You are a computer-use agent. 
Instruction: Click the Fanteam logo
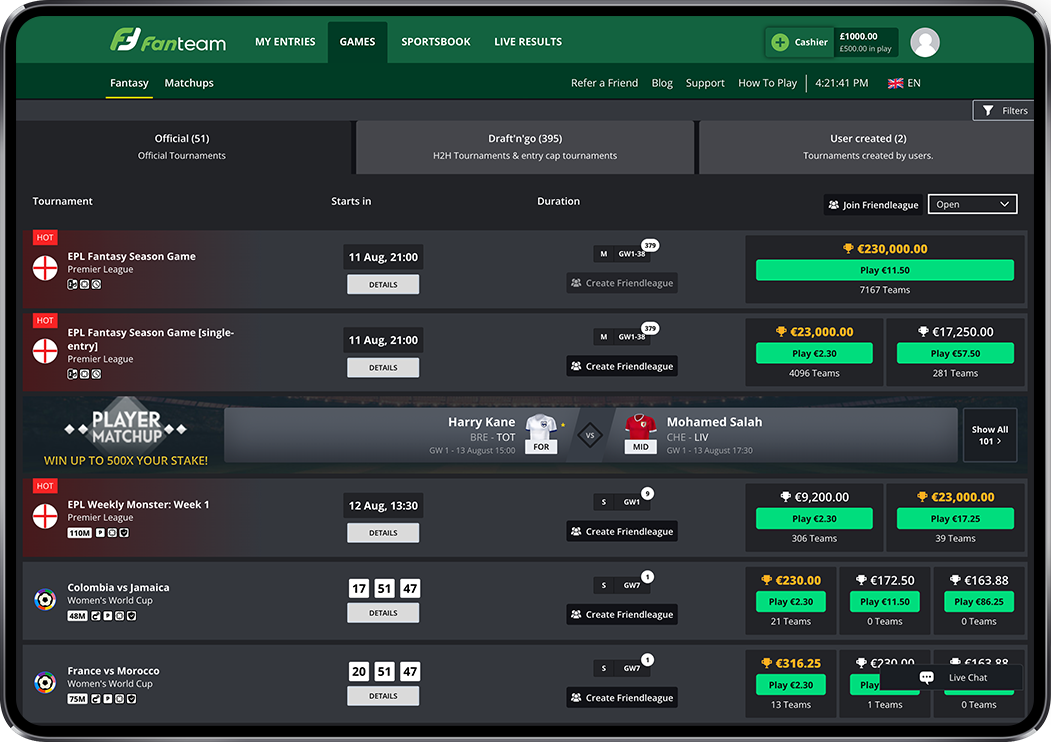pos(168,41)
